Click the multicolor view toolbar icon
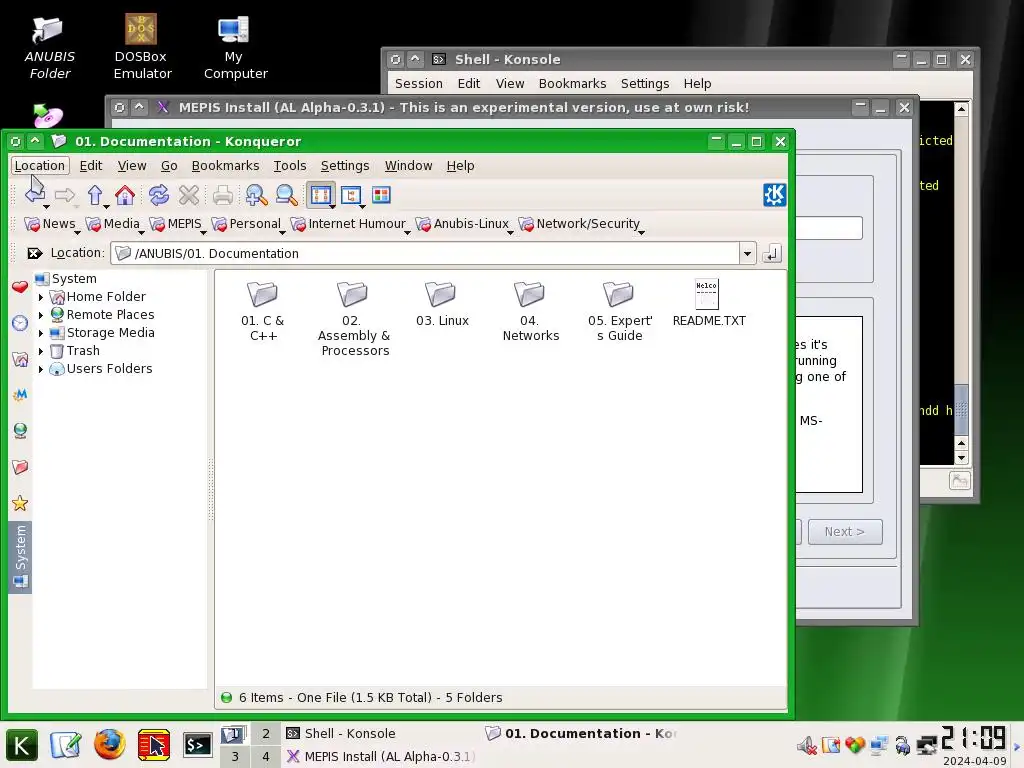 click(381, 195)
